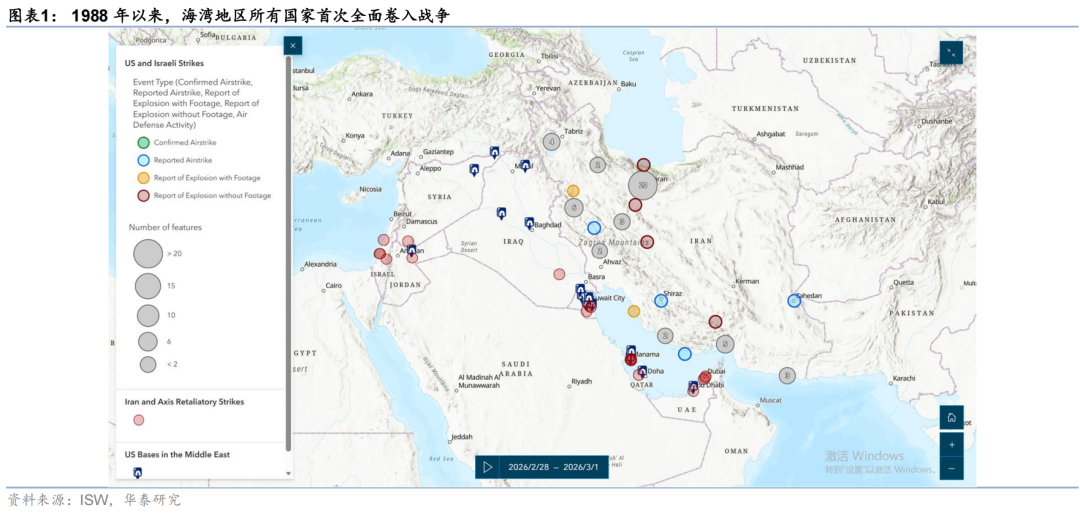Click the blue airstrike marker at Zahedan

[794, 300]
